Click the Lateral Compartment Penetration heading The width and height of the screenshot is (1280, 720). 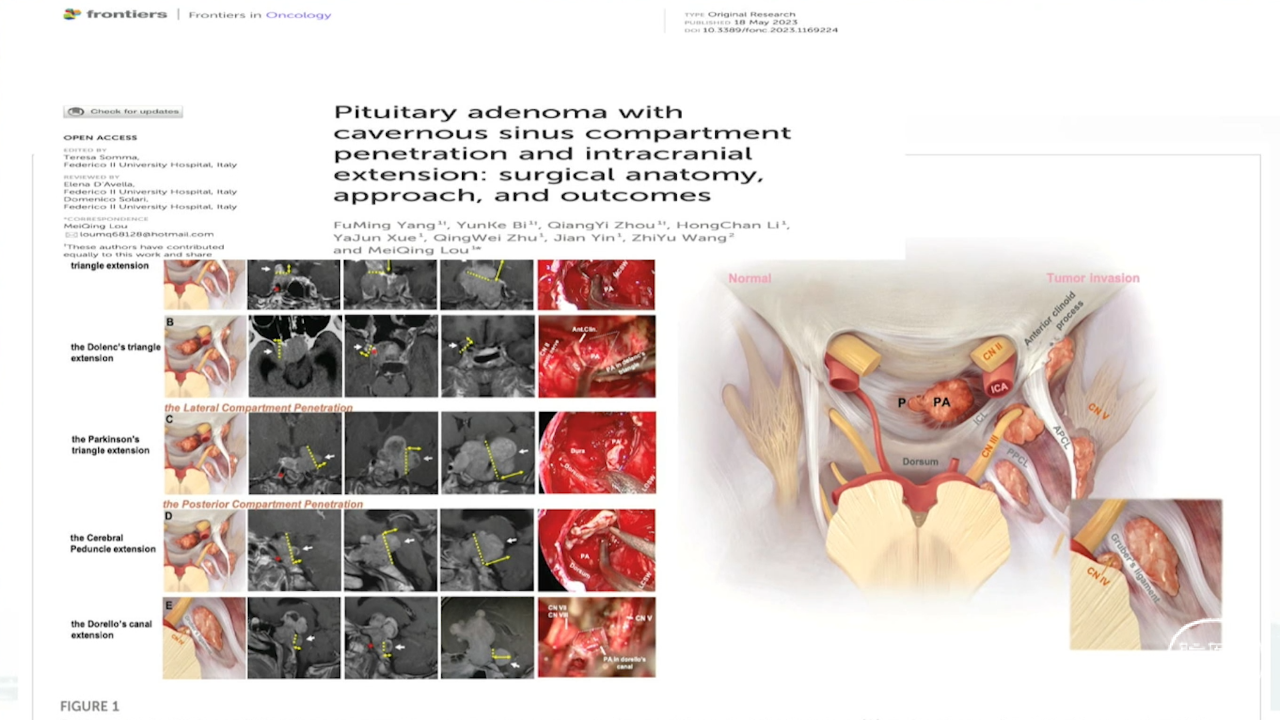pyautogui.click(x=259, y=408)
